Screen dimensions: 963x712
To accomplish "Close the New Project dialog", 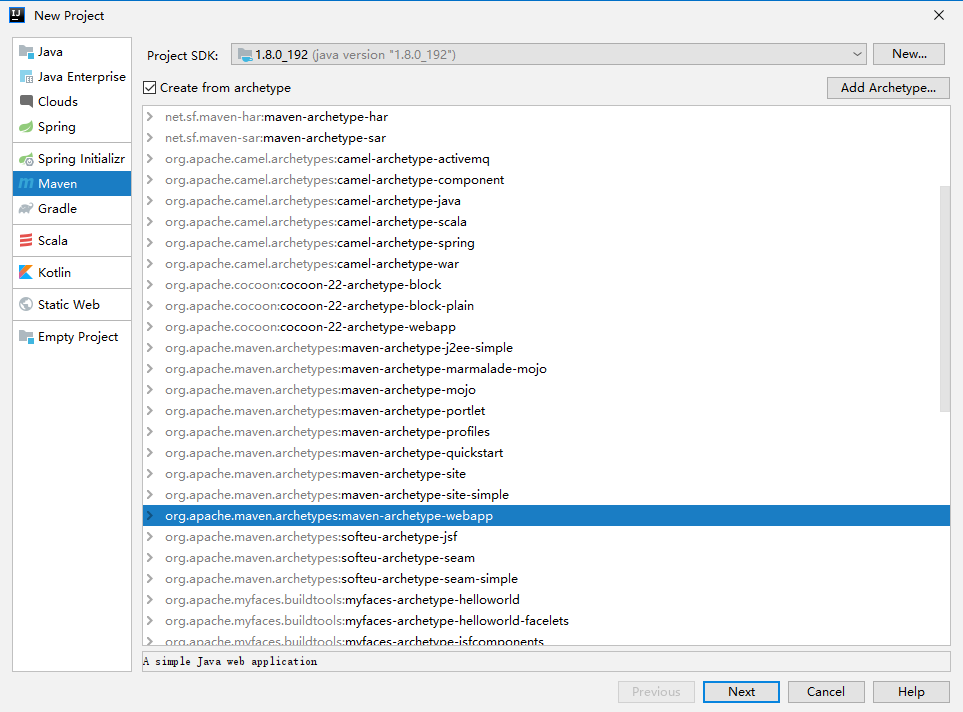I will tap(939, 15).
